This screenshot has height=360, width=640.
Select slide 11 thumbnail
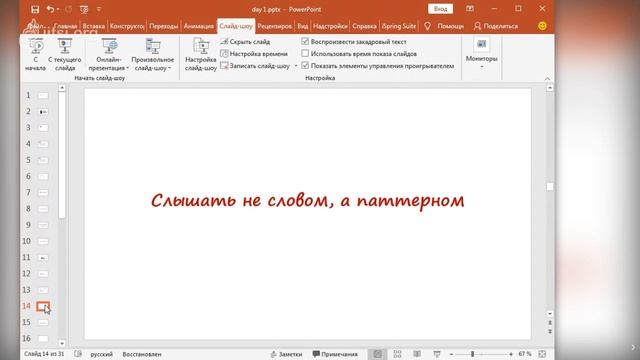tap(43, 258)
